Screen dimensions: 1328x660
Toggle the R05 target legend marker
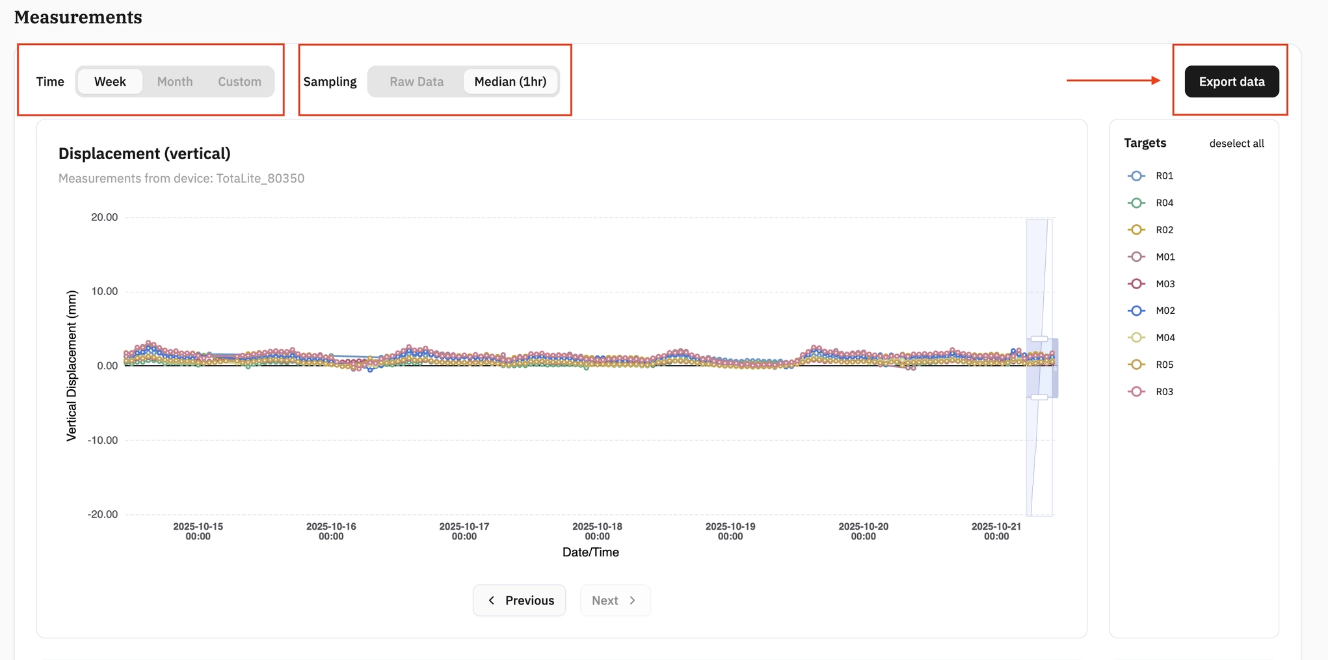(1136, 365)
